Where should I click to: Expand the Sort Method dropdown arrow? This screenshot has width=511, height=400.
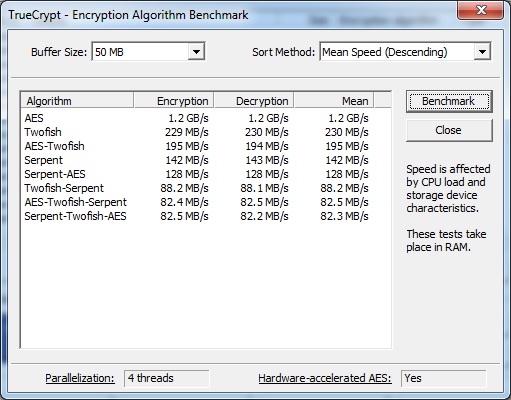482,52
